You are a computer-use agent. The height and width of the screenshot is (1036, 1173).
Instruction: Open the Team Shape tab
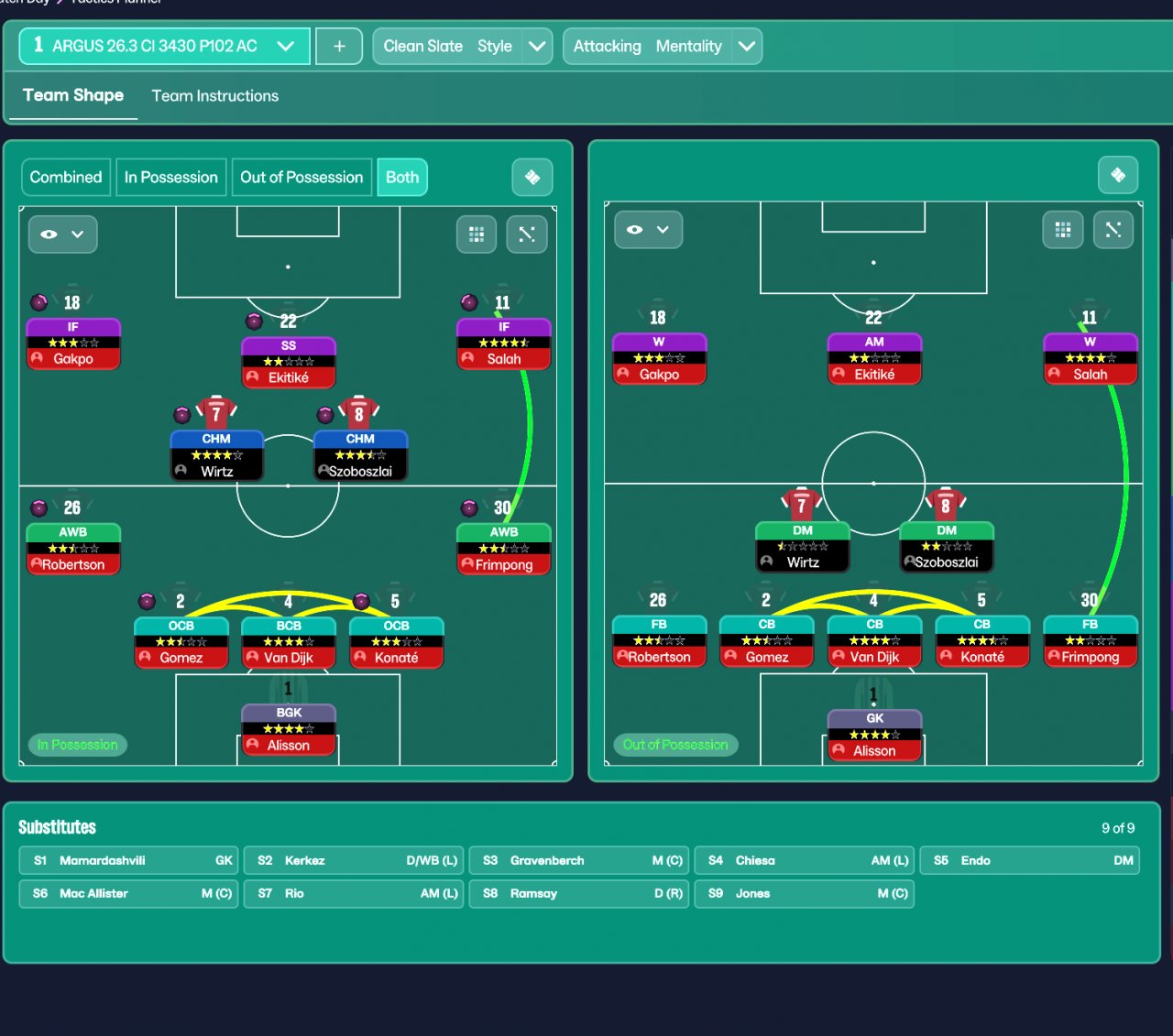(x=73, y=95)
